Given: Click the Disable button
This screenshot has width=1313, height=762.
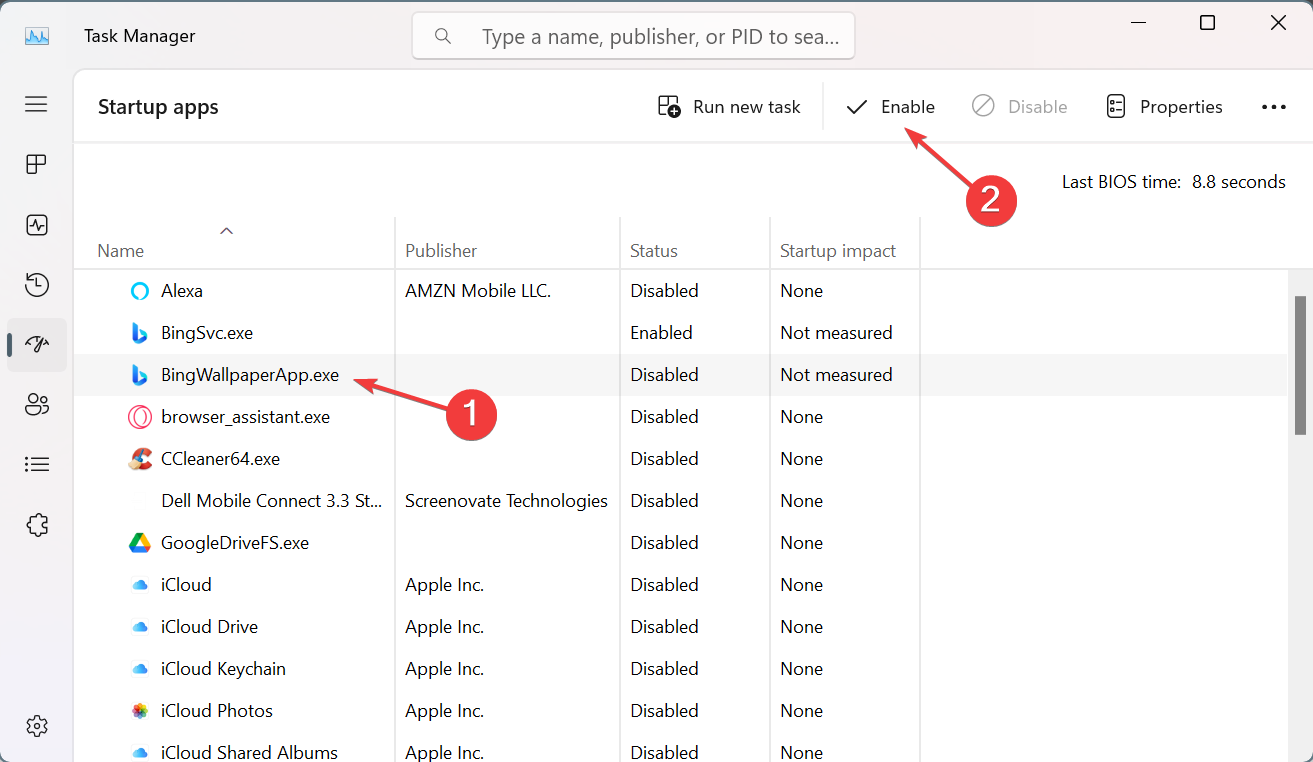Looking at the screenshot, I should pyautogui.click(x=1019, y=107).
